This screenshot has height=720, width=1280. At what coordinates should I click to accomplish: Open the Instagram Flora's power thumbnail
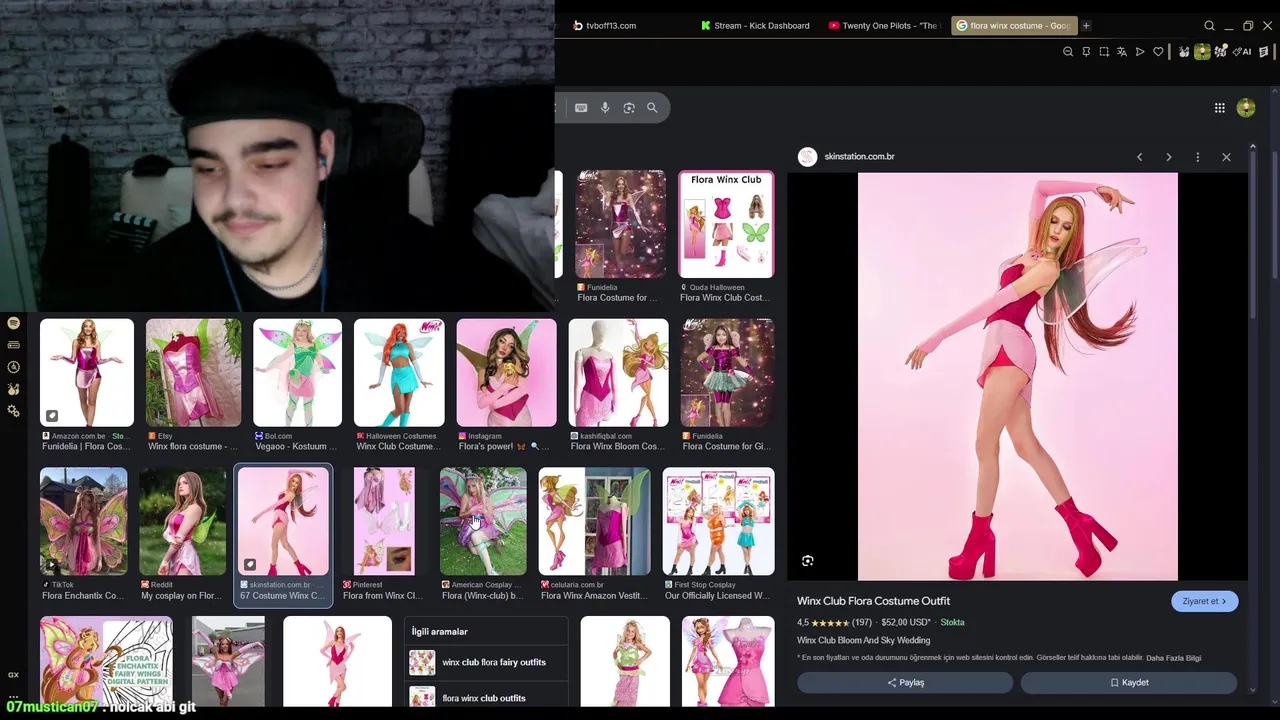(506, 373)
